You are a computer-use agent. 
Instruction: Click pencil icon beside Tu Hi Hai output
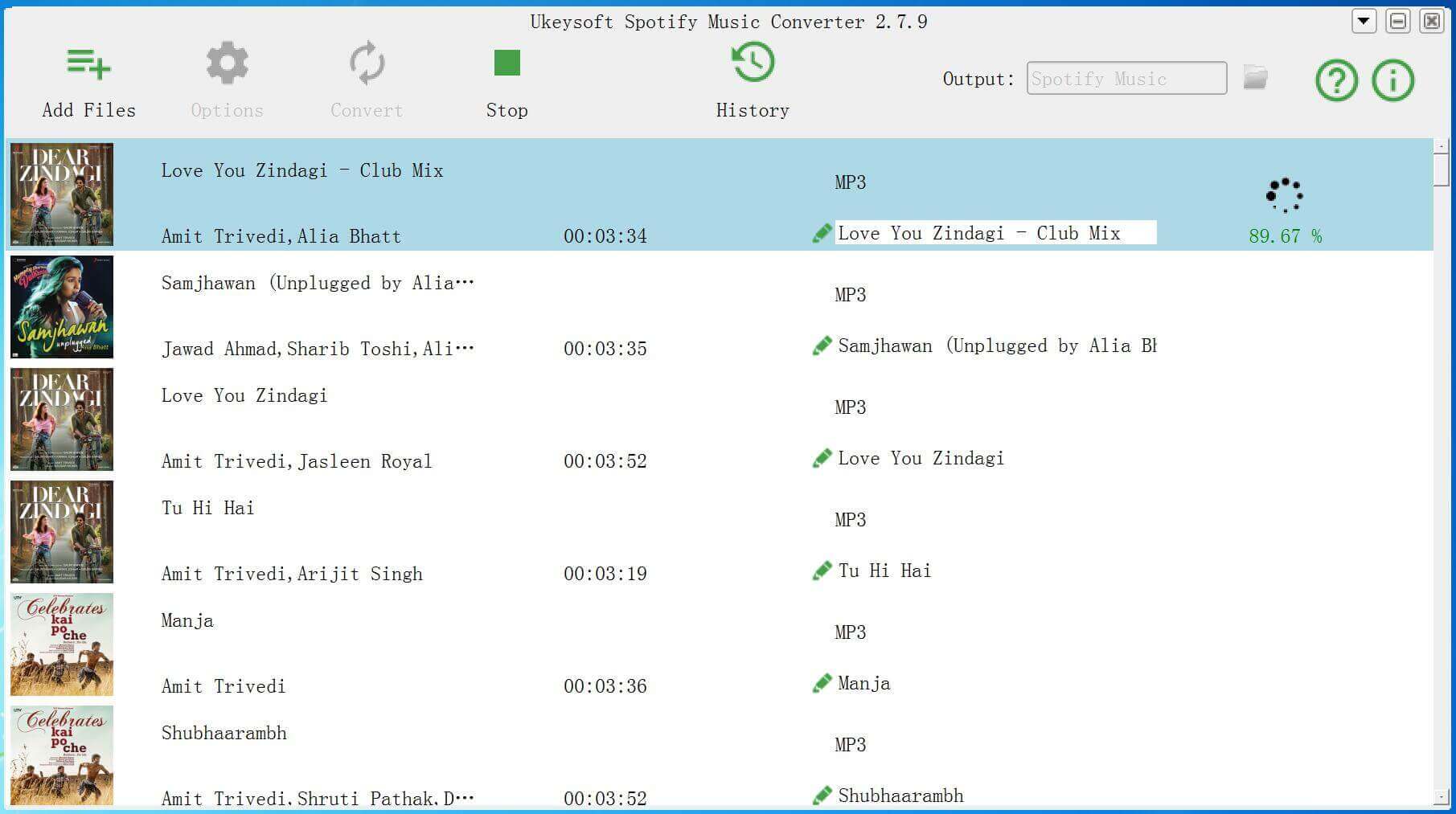pyautogui.click(x=822, y=571)
